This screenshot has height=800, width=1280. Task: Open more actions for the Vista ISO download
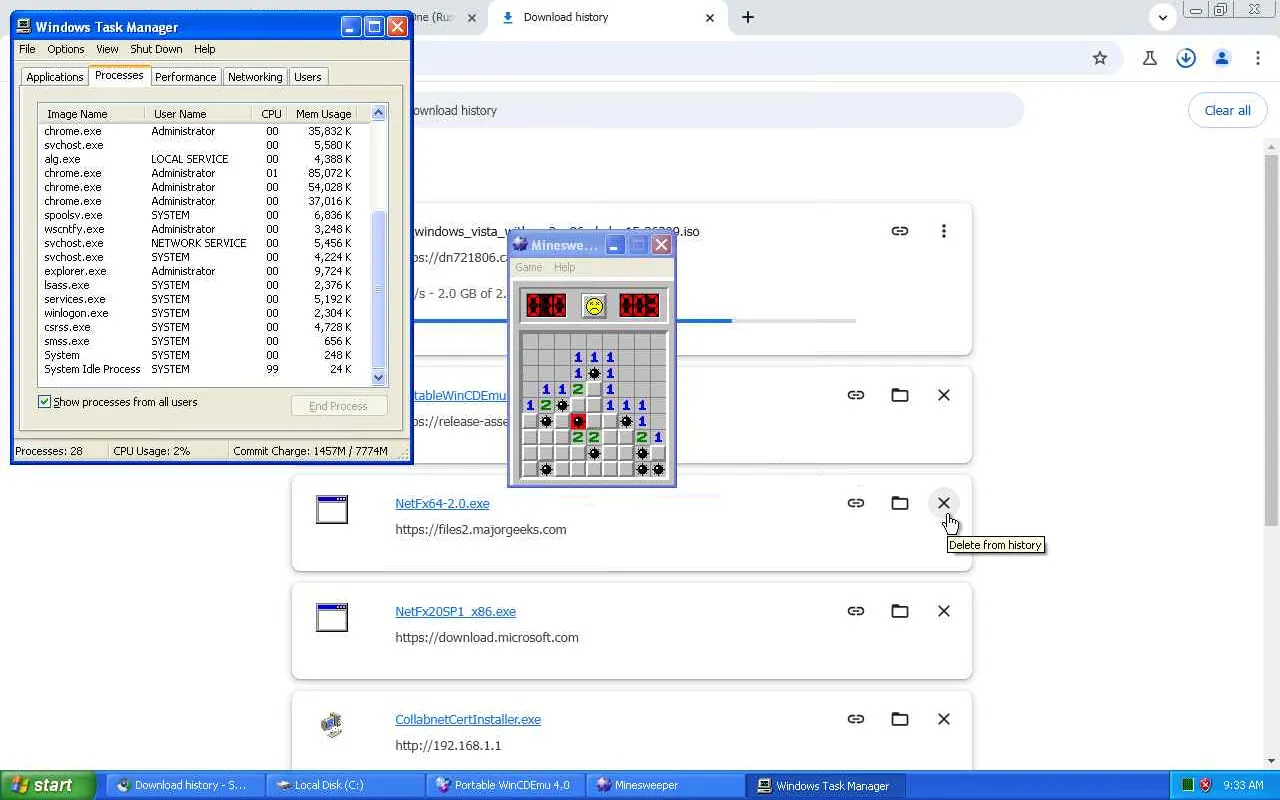pos(944,231)
